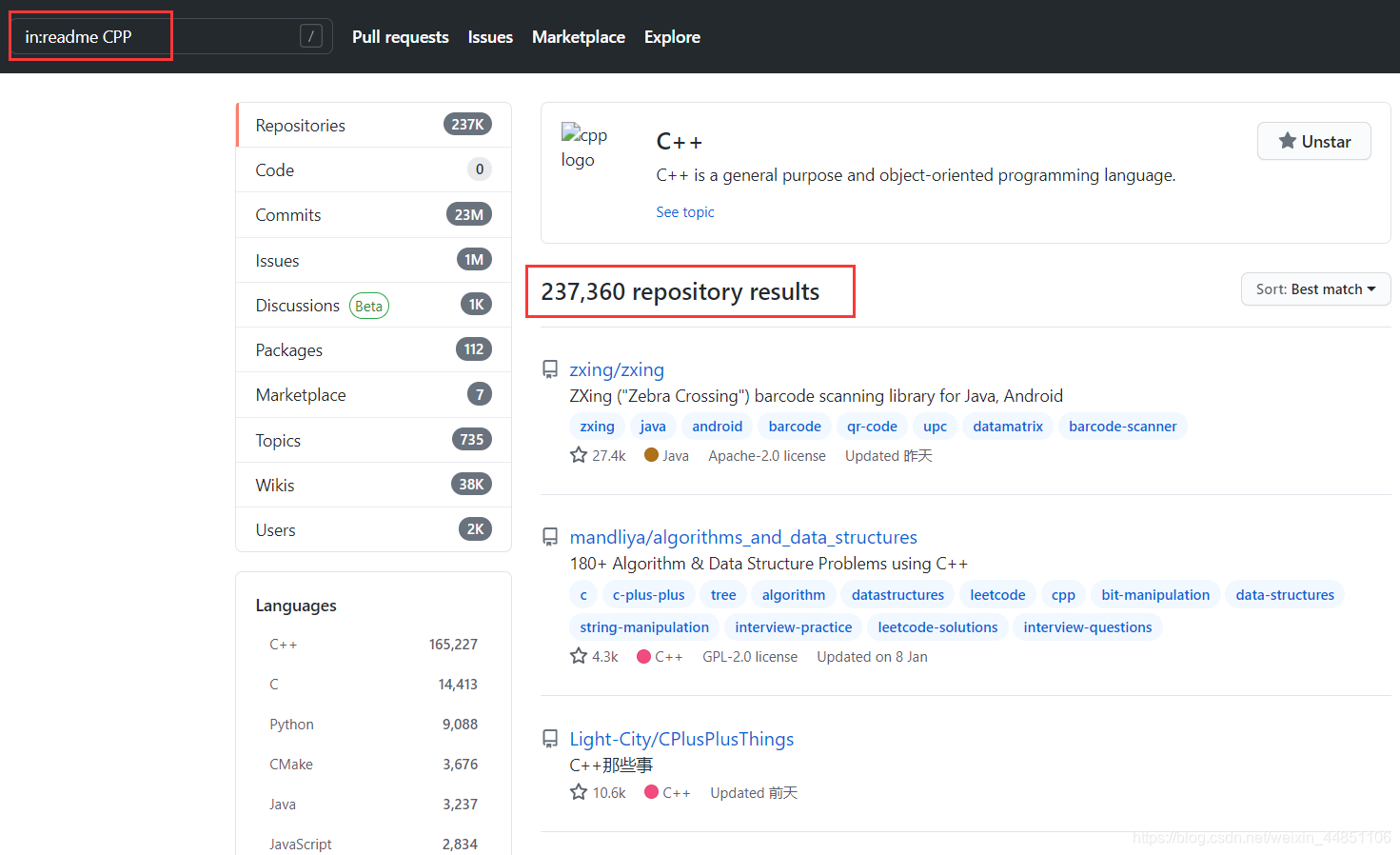Click the upc topic tag
Image resolution: width=1400 pixels, height=855 pixels.
[935, 427]
